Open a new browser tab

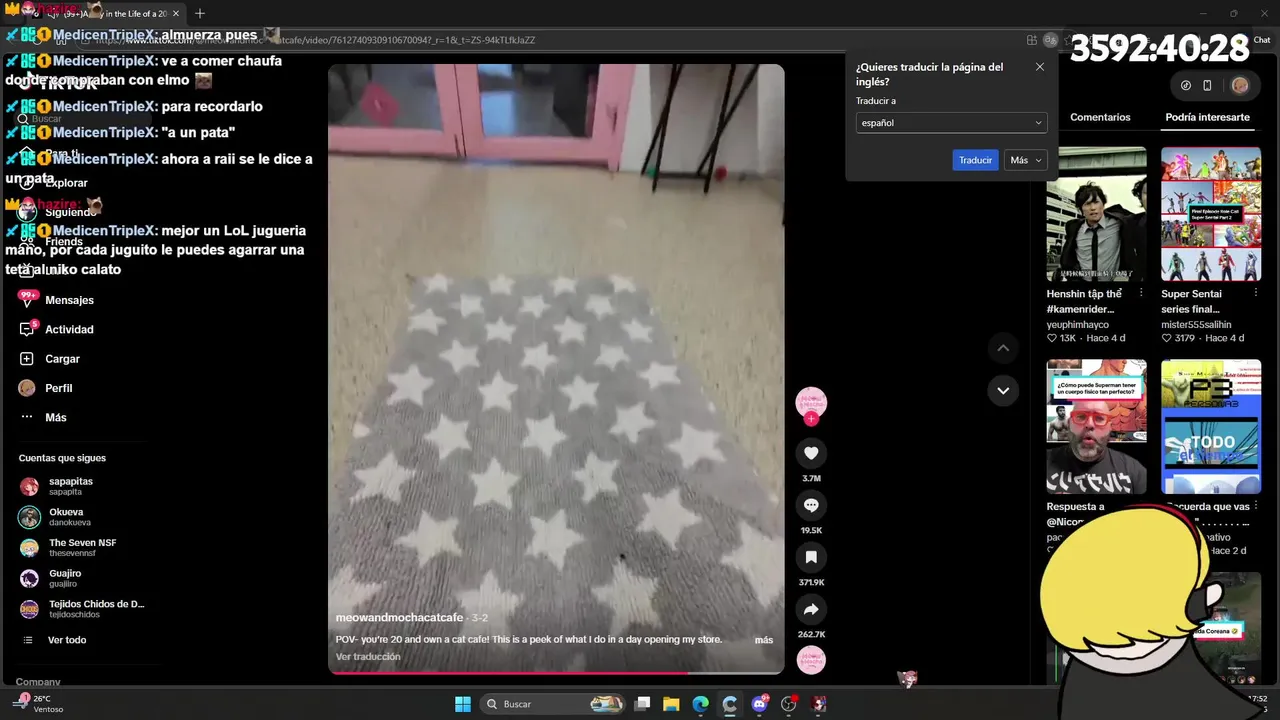coord(200,14)
